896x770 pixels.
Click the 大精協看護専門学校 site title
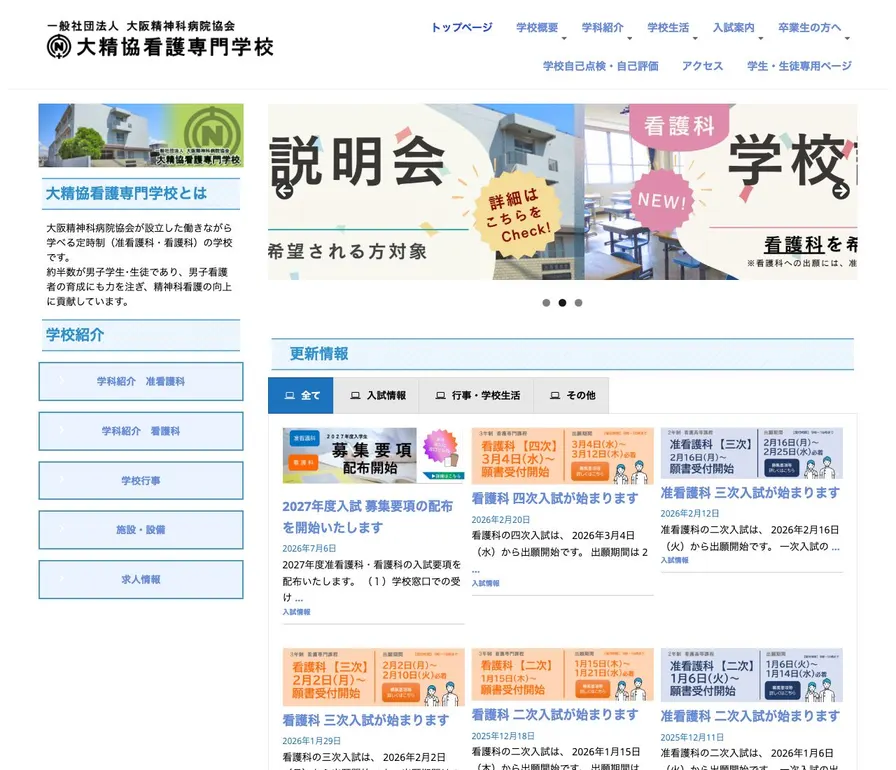(x=175, y=47)
